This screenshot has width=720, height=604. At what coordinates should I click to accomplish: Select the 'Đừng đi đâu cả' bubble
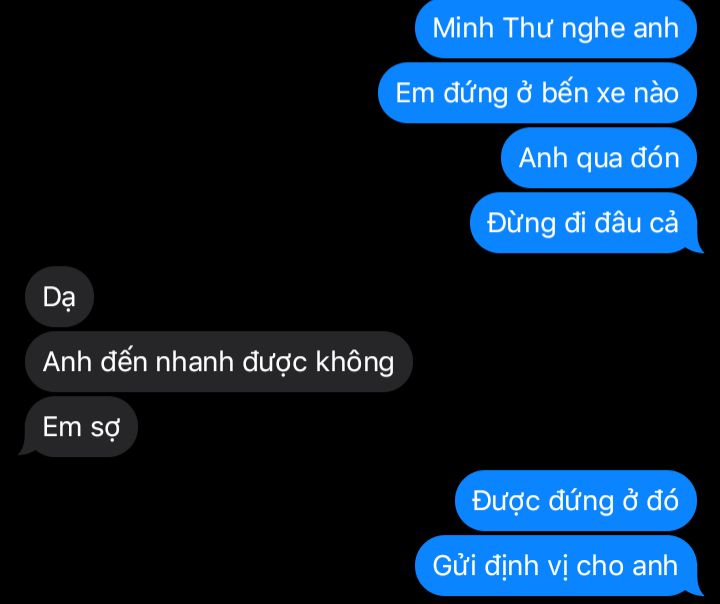(584, 223)
